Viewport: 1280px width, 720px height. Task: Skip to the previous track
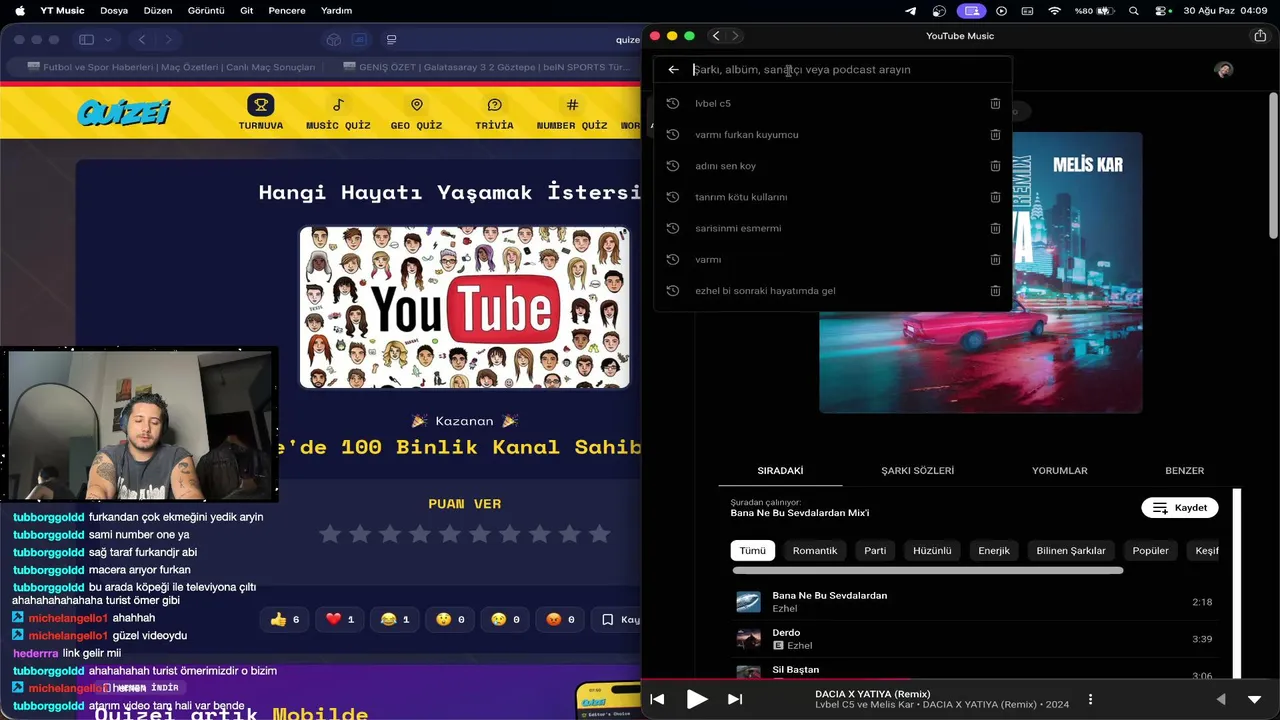[x=657, y=699]
